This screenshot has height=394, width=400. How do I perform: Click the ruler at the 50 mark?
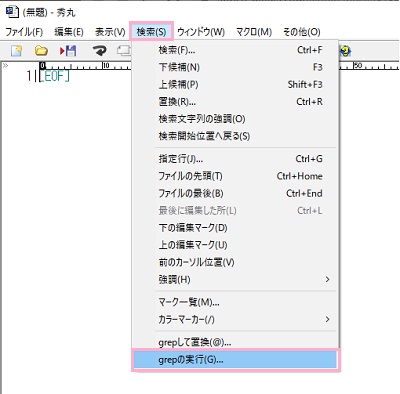click(358, 65)
